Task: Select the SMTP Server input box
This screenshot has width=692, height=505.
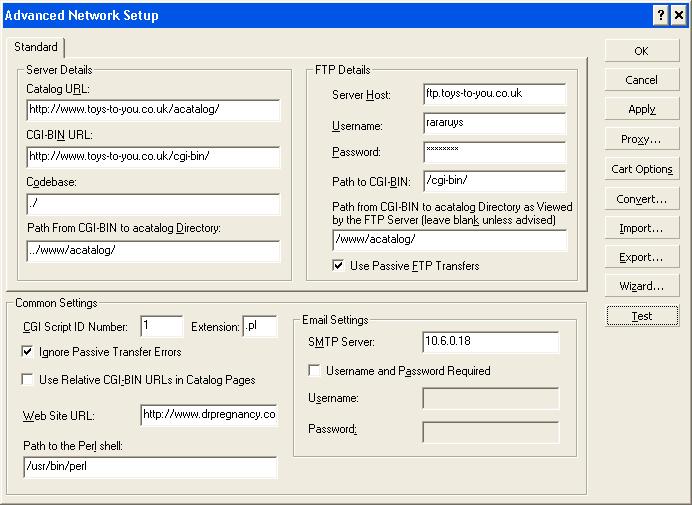Action: point(489,343)
